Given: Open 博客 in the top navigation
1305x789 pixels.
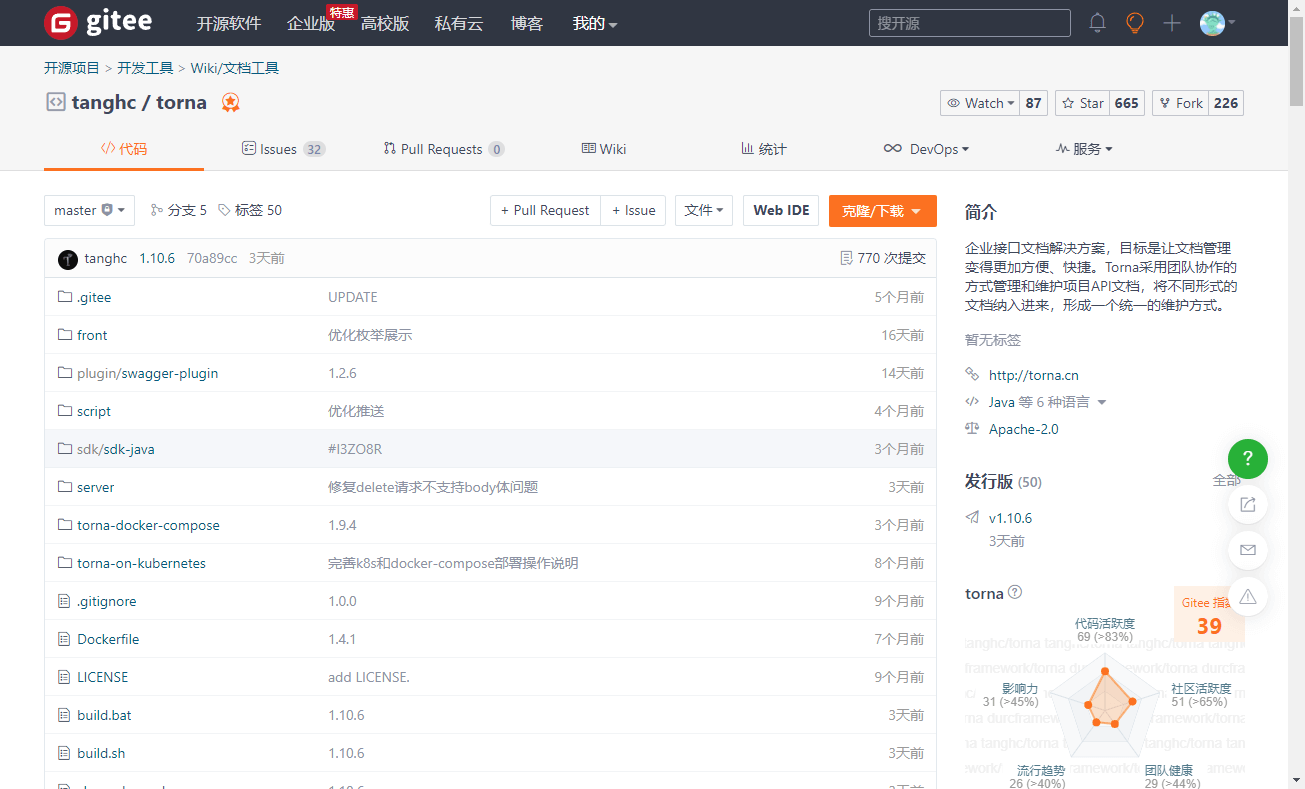Looking at the screenshot, I should tap(527, 23).
